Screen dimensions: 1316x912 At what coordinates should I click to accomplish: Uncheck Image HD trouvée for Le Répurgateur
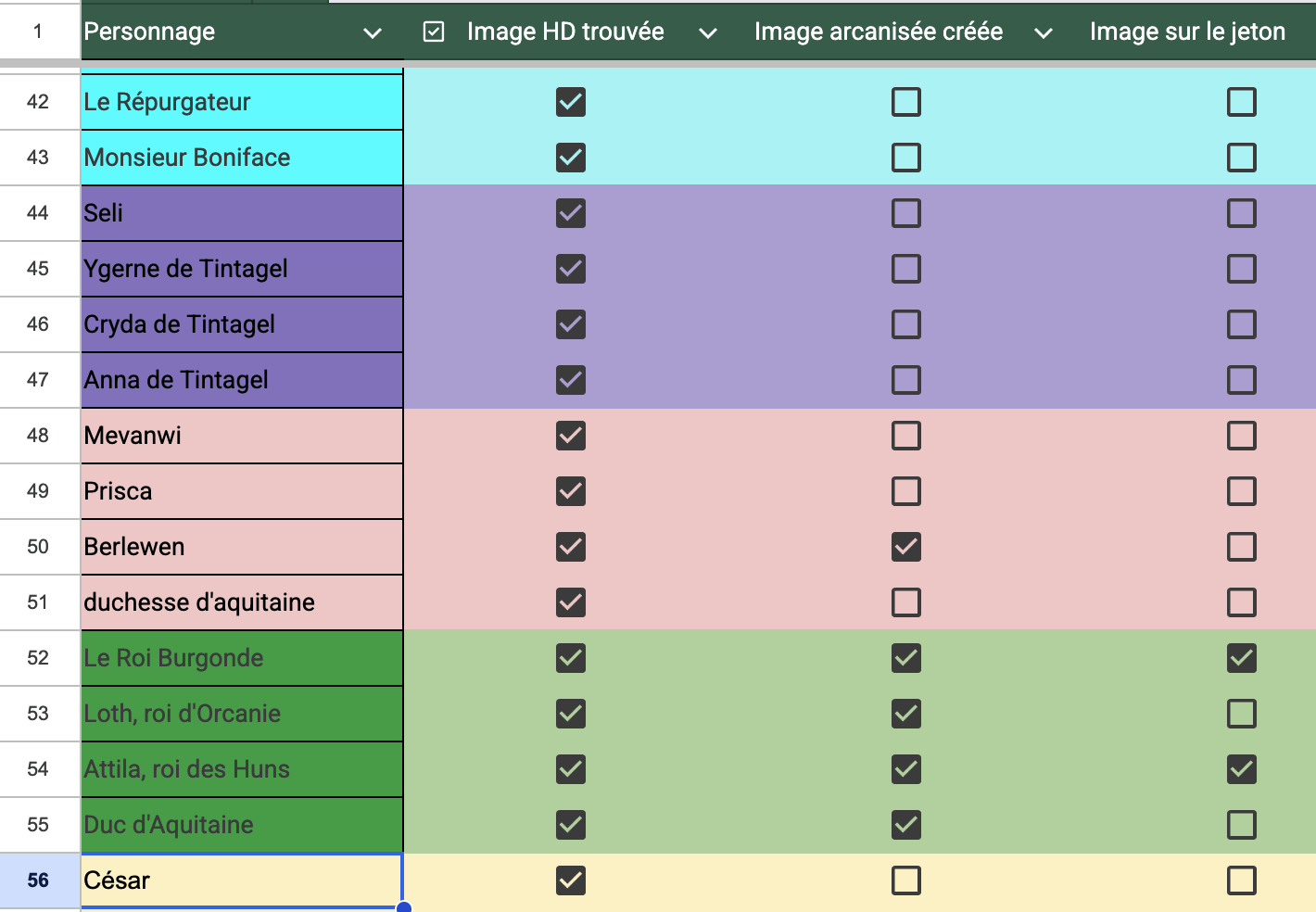coord(571,102)
